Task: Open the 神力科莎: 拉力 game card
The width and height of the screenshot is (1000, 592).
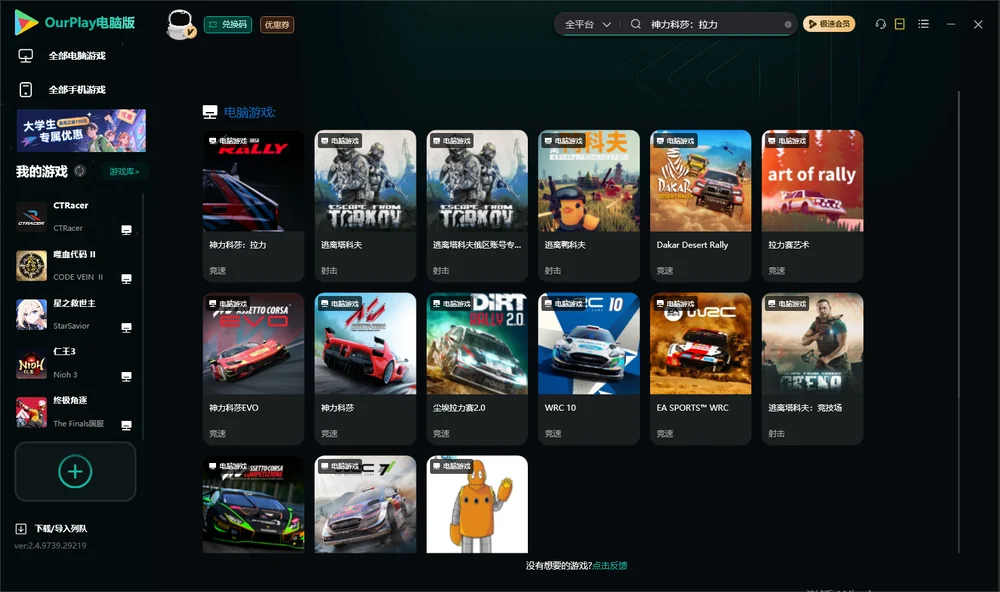Action: [253, 206]
